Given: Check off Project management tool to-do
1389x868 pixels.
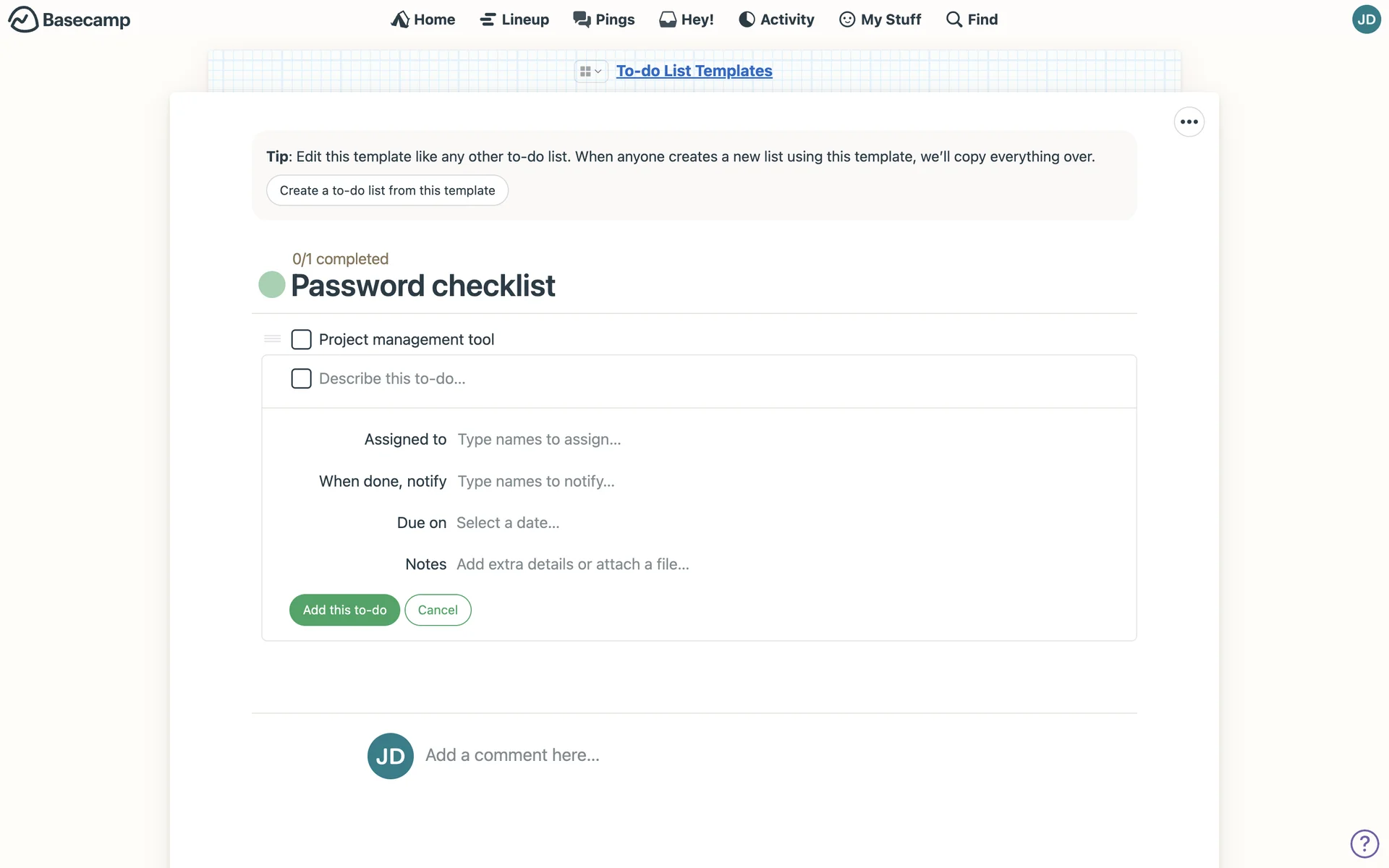Looking at the screenshot, I should click(301, 339).
